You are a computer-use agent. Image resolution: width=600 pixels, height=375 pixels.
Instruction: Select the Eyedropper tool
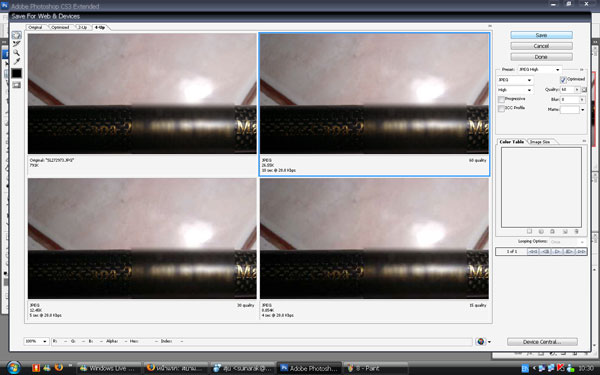click(16, 61)
